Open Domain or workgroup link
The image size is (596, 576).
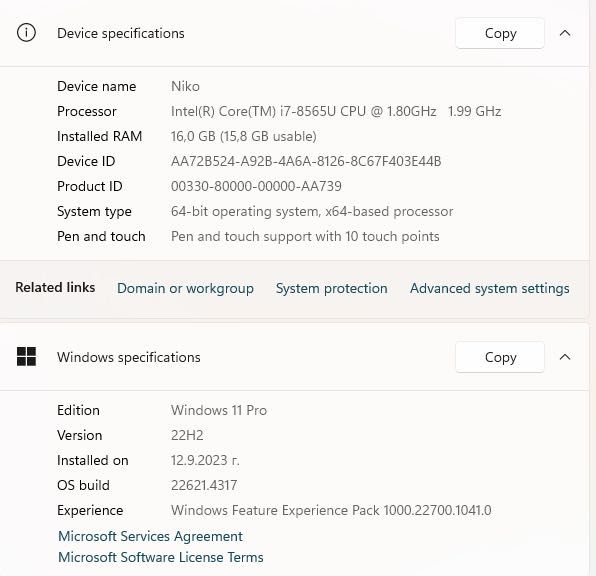(185, 288)
